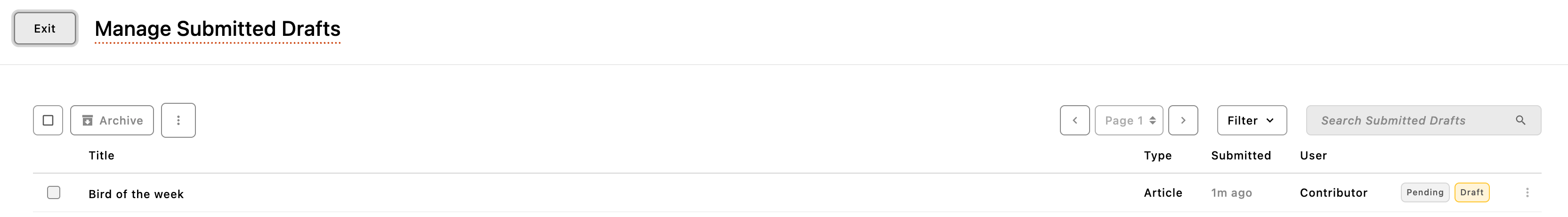This screenshot has height=217, width=1568.
Task: Select the Bird of the week checkbox
Action: [x=54, y=192]
